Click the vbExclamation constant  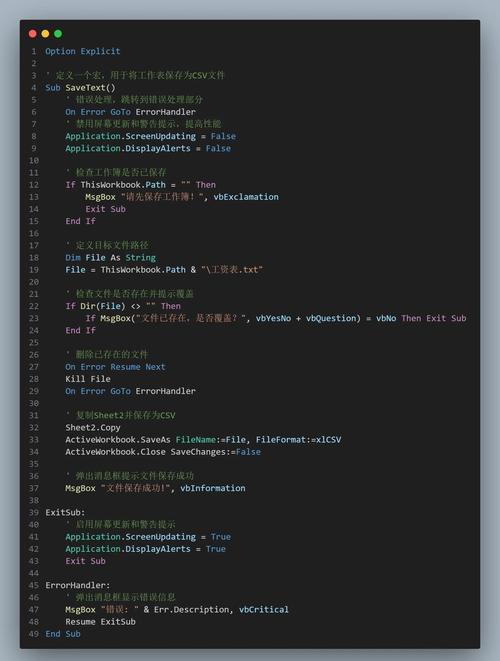coord(246,197)
